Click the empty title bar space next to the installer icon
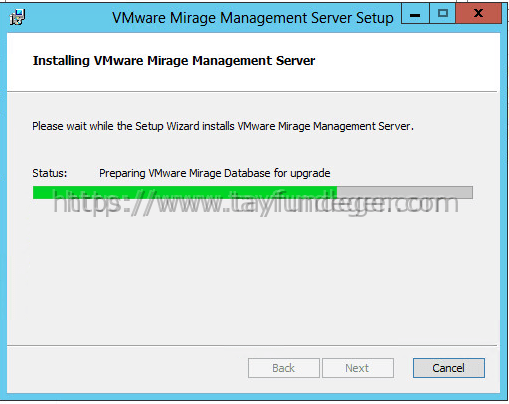 (x=67, y=18)
